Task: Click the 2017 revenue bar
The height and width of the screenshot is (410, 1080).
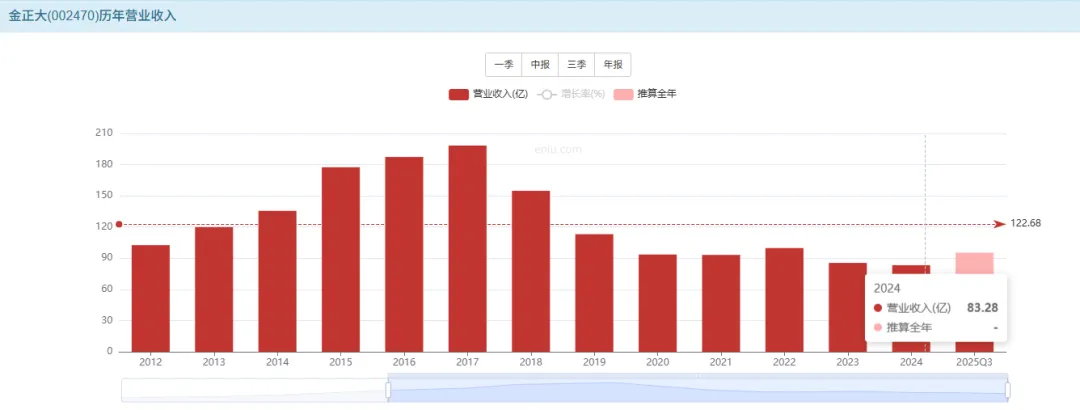Action: pyautogui.click(x=468, y=249)
